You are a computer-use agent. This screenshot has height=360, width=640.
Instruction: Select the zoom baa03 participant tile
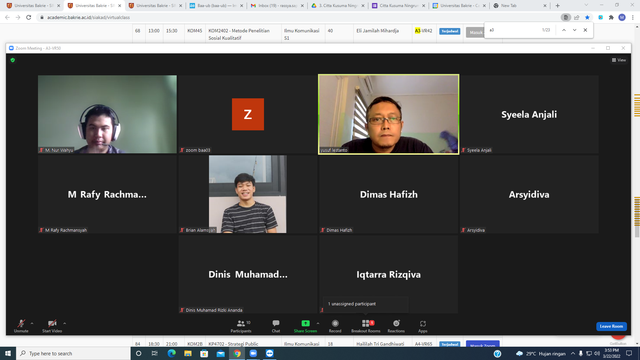coord(248,114)
